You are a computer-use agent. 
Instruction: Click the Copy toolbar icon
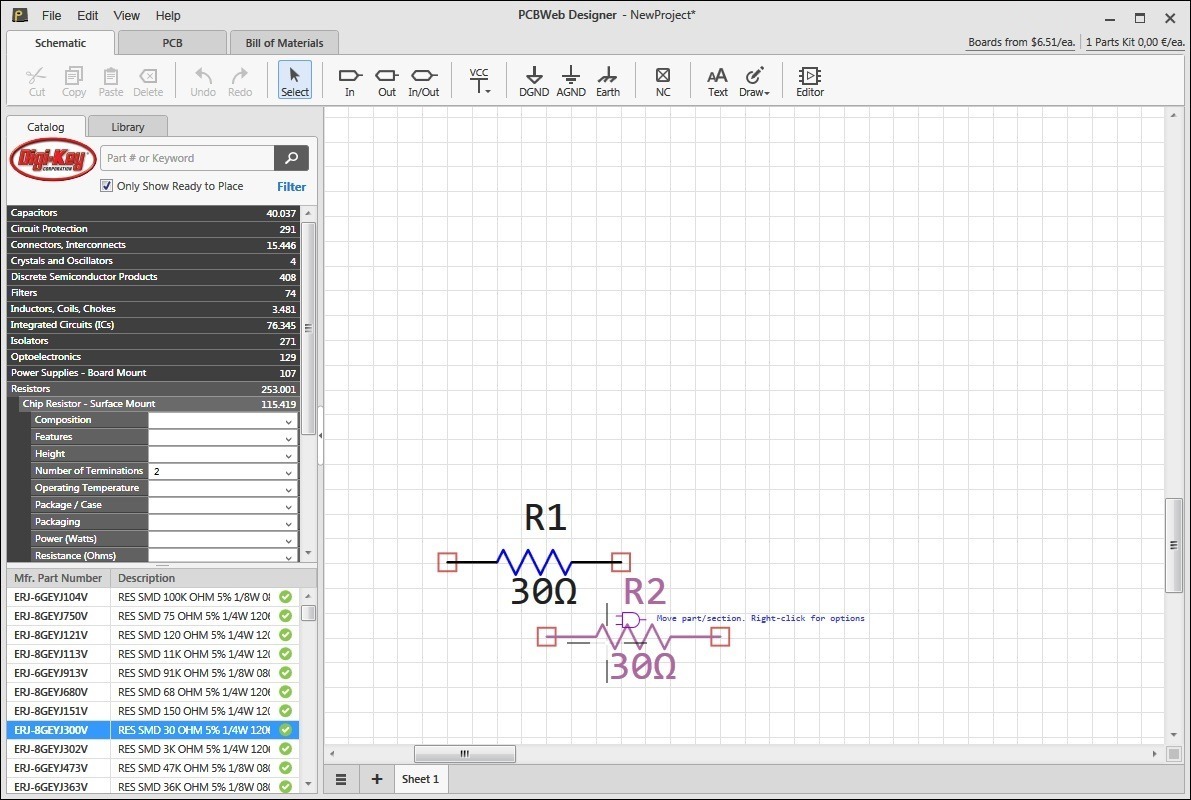point(74,81)
